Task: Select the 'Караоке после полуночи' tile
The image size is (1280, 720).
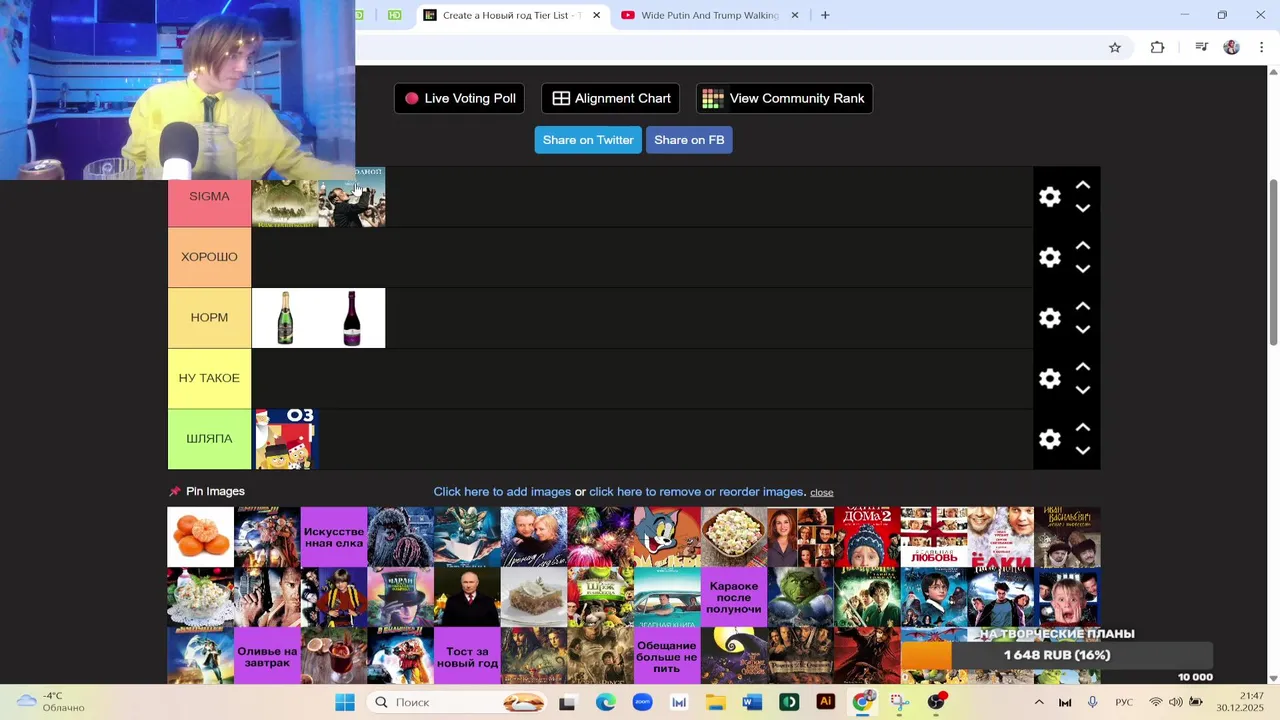Action: point(734,597)
